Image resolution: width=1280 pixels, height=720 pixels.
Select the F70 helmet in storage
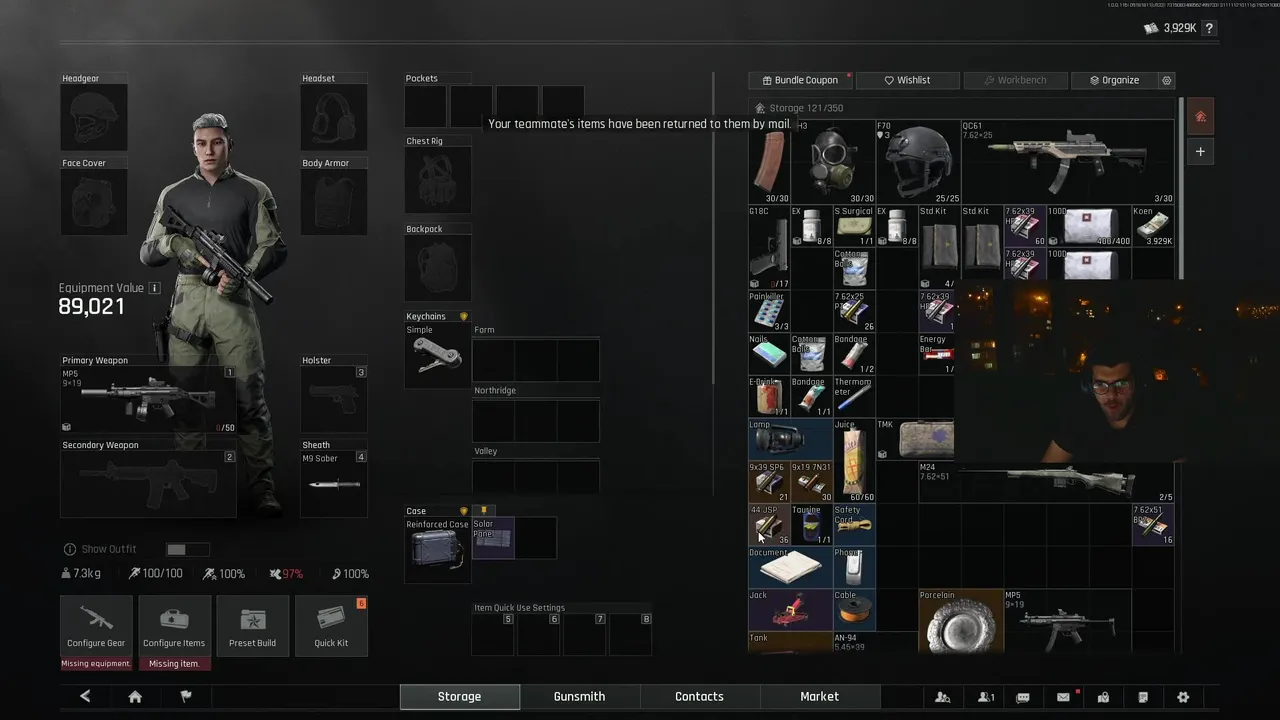point(918,162)
